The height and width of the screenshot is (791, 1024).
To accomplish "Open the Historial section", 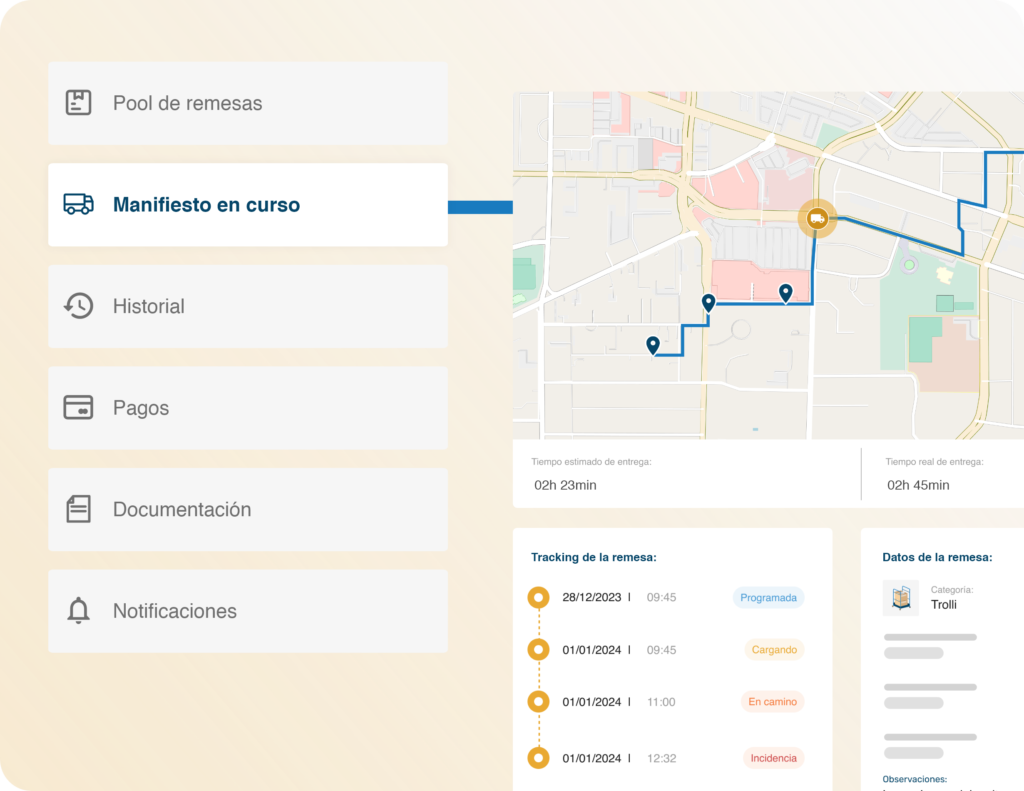I will [247, 306].
